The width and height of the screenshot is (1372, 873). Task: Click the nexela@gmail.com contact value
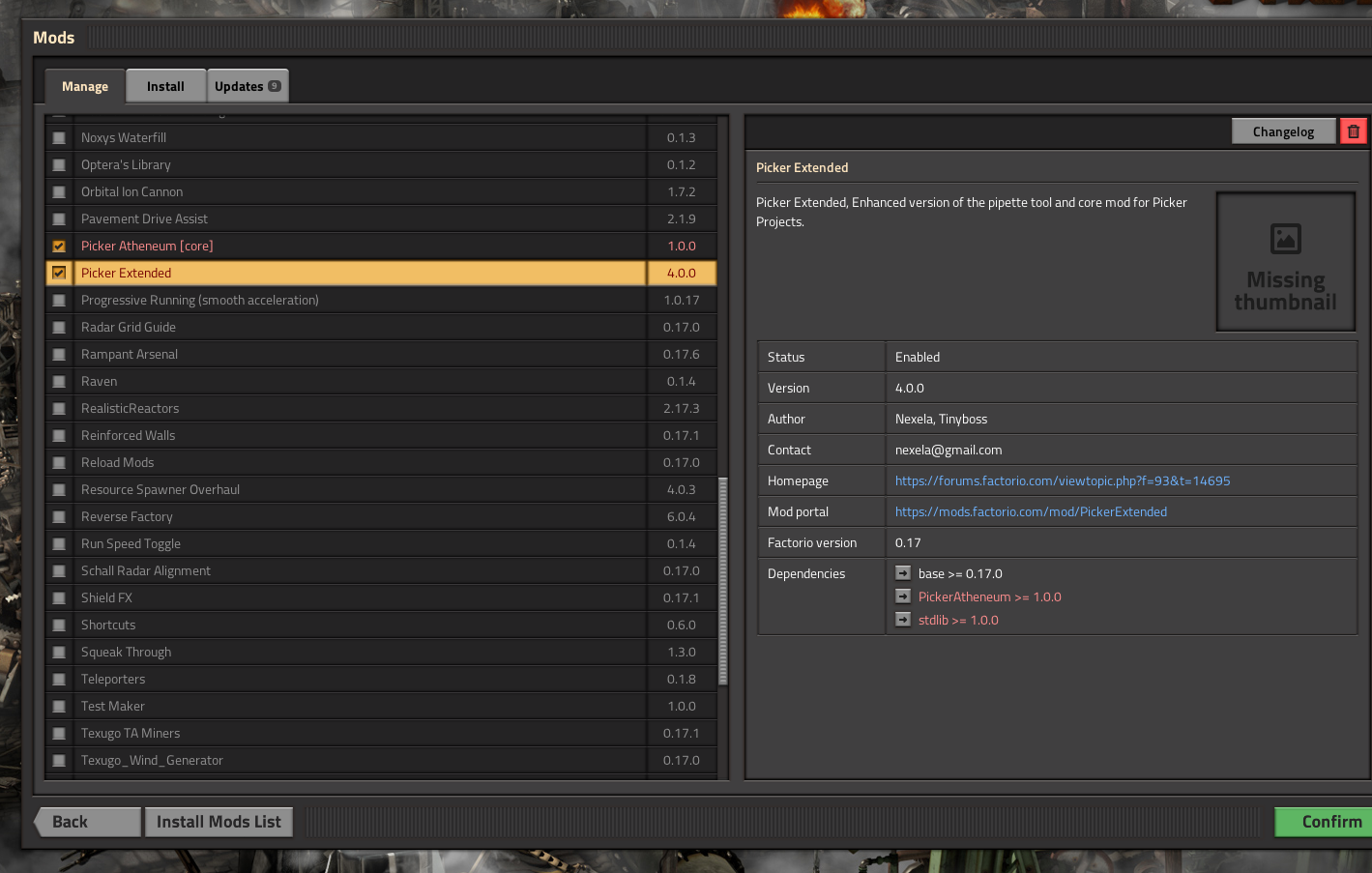point(949,450)
